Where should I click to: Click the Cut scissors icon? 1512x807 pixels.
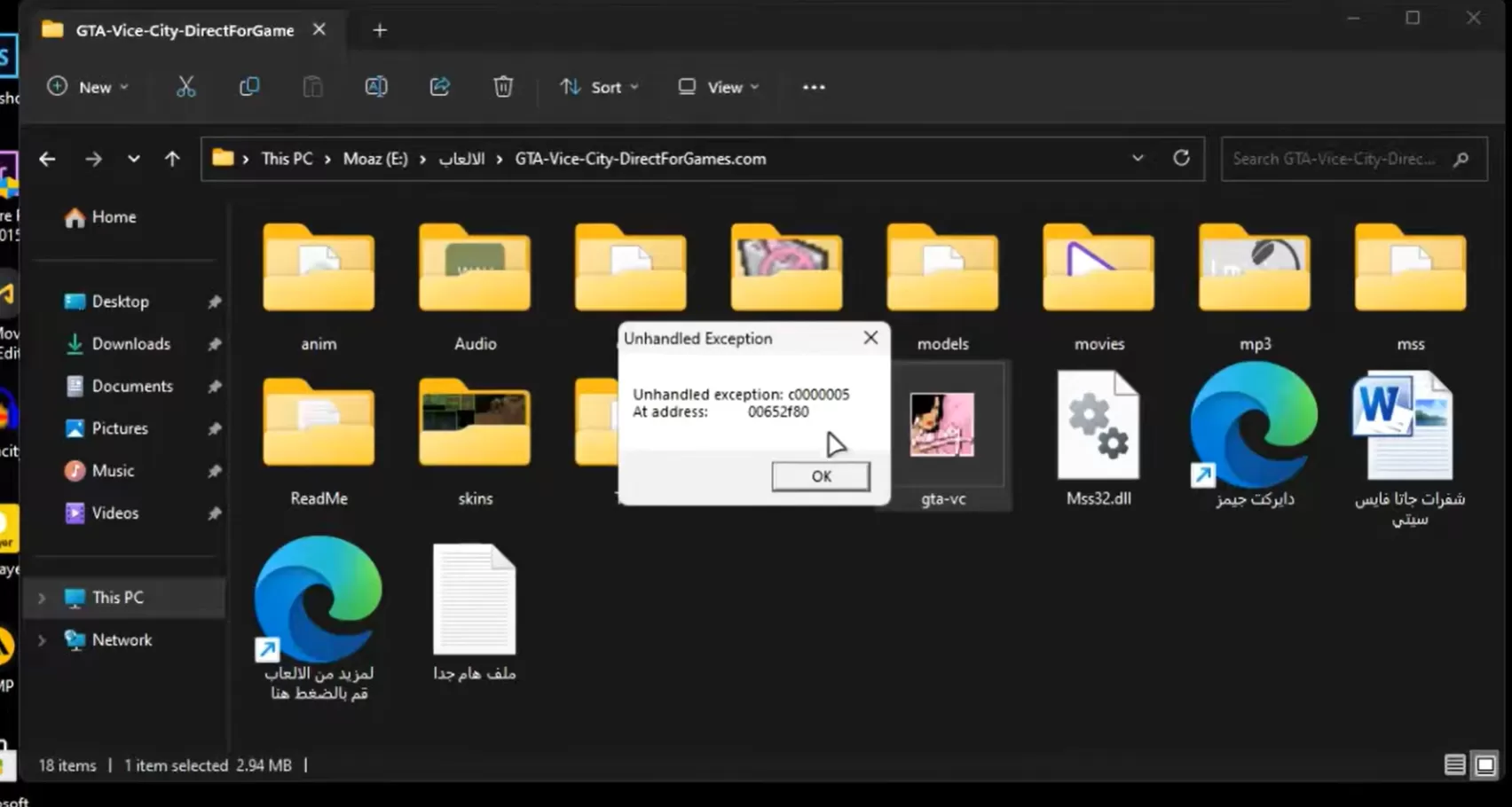(x=185, y=87)
